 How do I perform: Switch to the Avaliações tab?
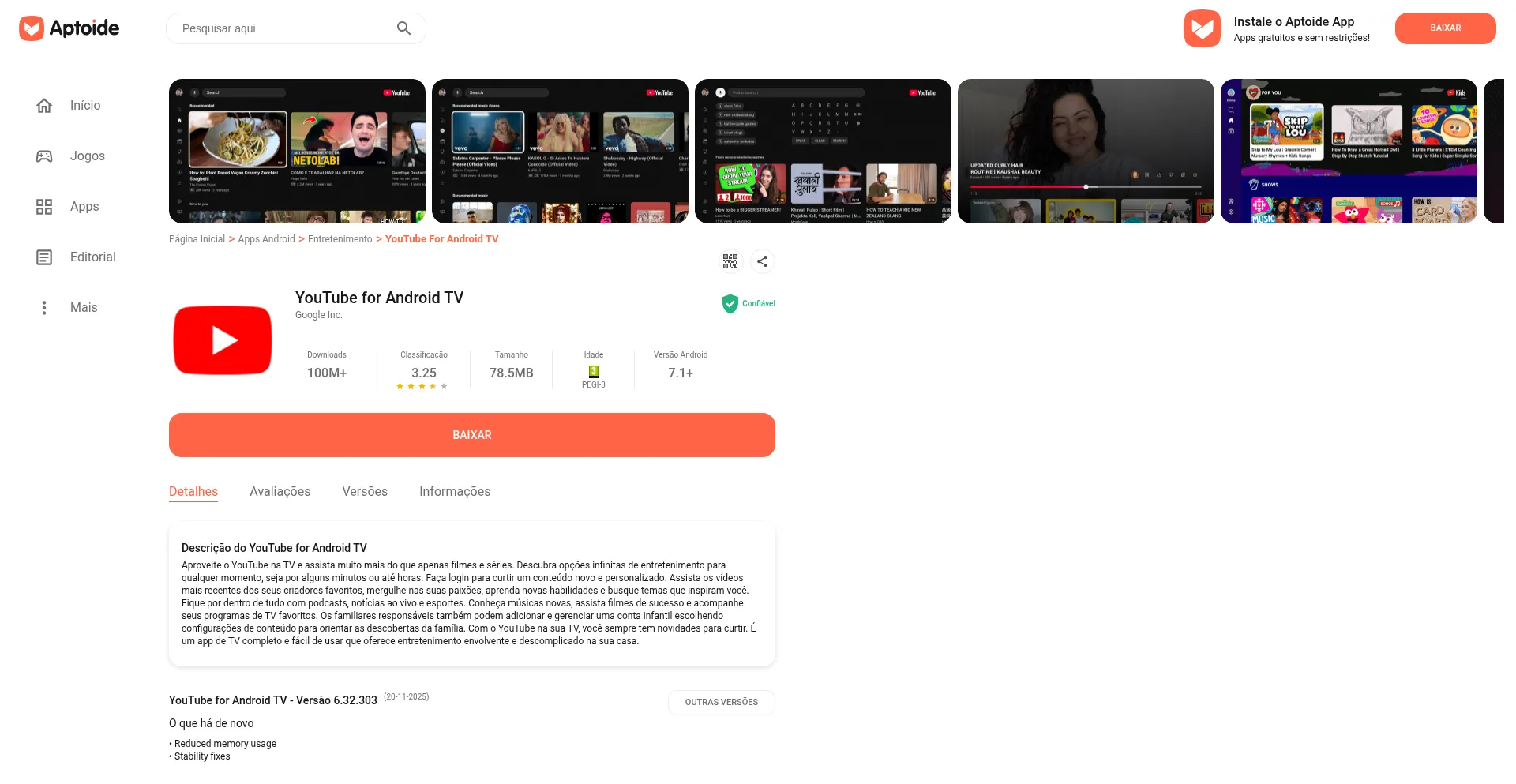(280, 492)
